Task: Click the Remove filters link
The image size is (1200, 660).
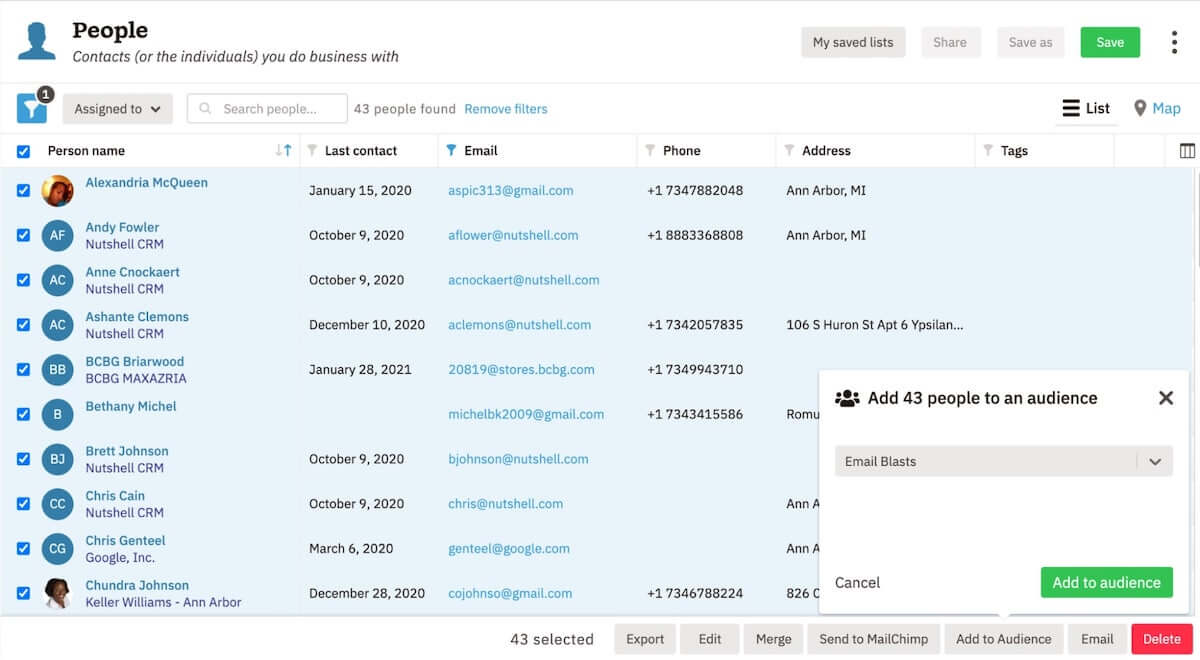Action: click(506, 109)
